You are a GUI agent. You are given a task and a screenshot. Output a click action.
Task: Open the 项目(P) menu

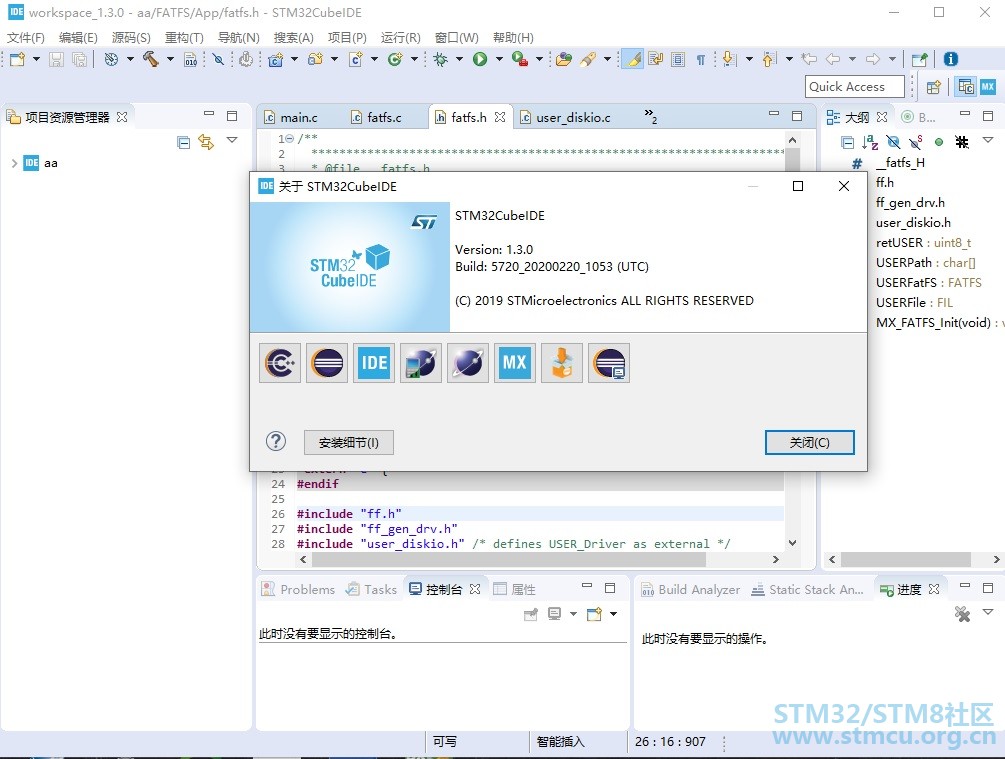[347, 38]
